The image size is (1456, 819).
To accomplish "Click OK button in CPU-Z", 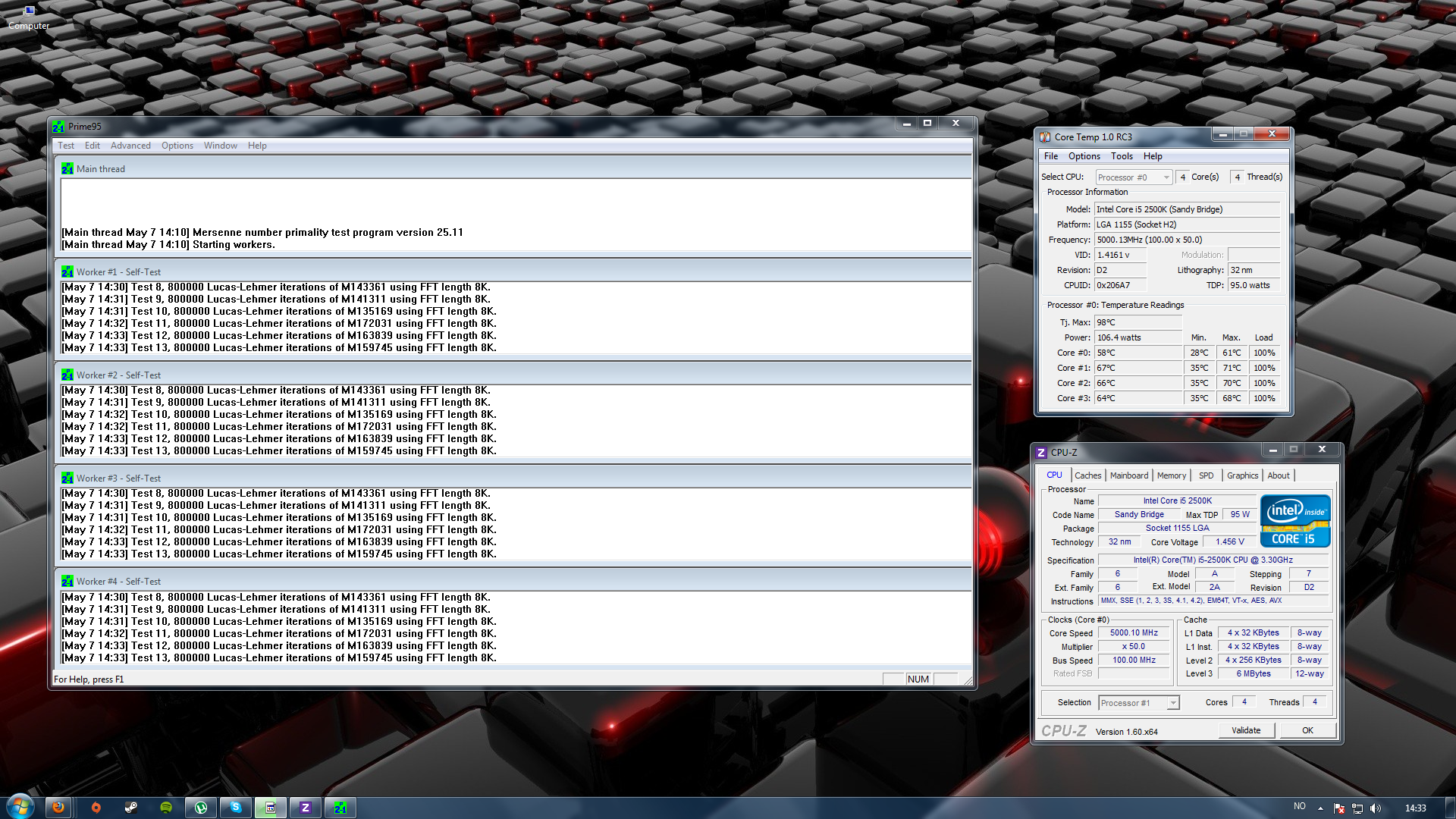I will (x=1308, y=730).
